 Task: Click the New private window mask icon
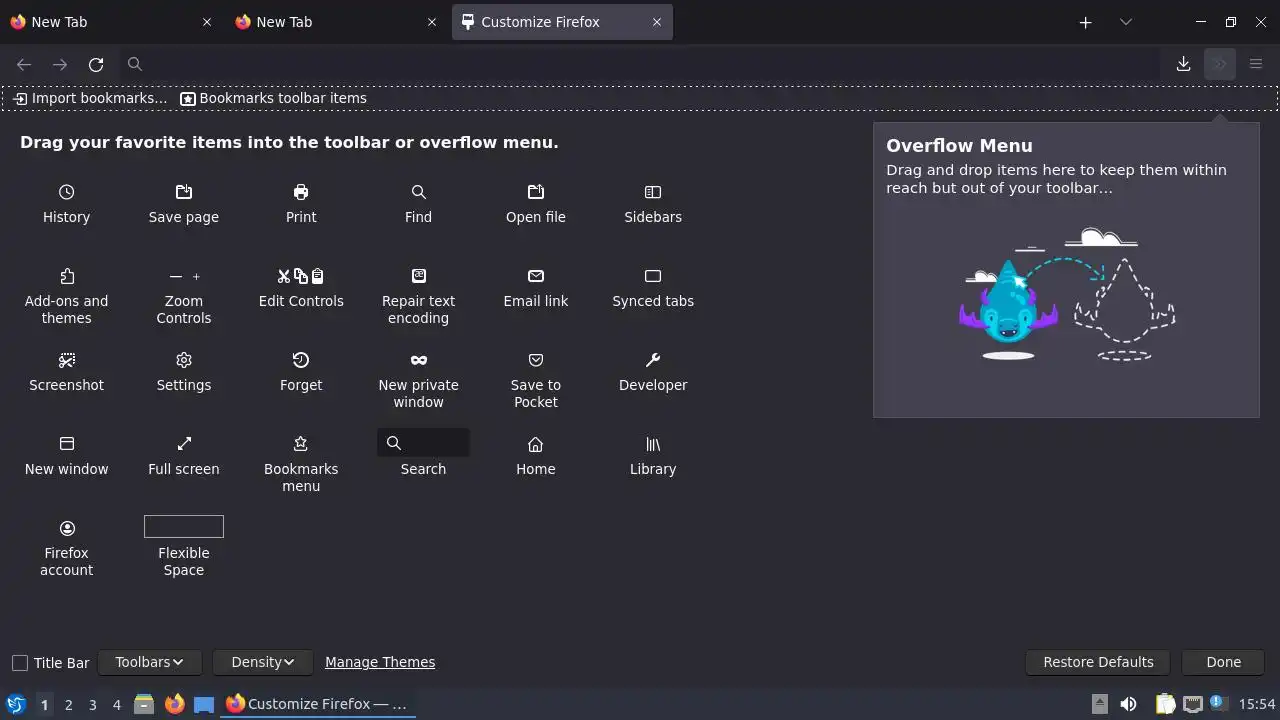[x=418, y=360]
